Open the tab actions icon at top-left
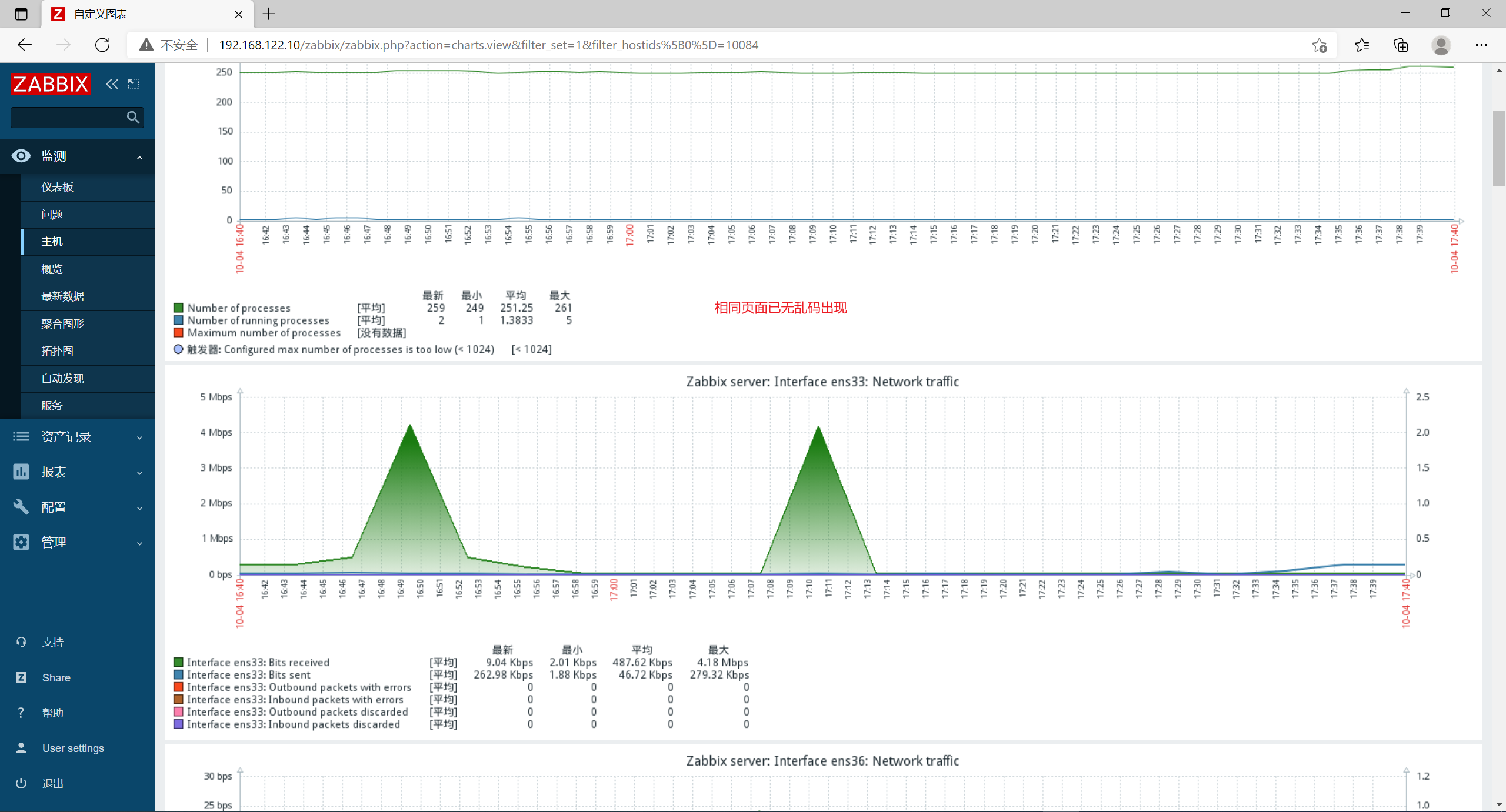 [x=21, y=14]
